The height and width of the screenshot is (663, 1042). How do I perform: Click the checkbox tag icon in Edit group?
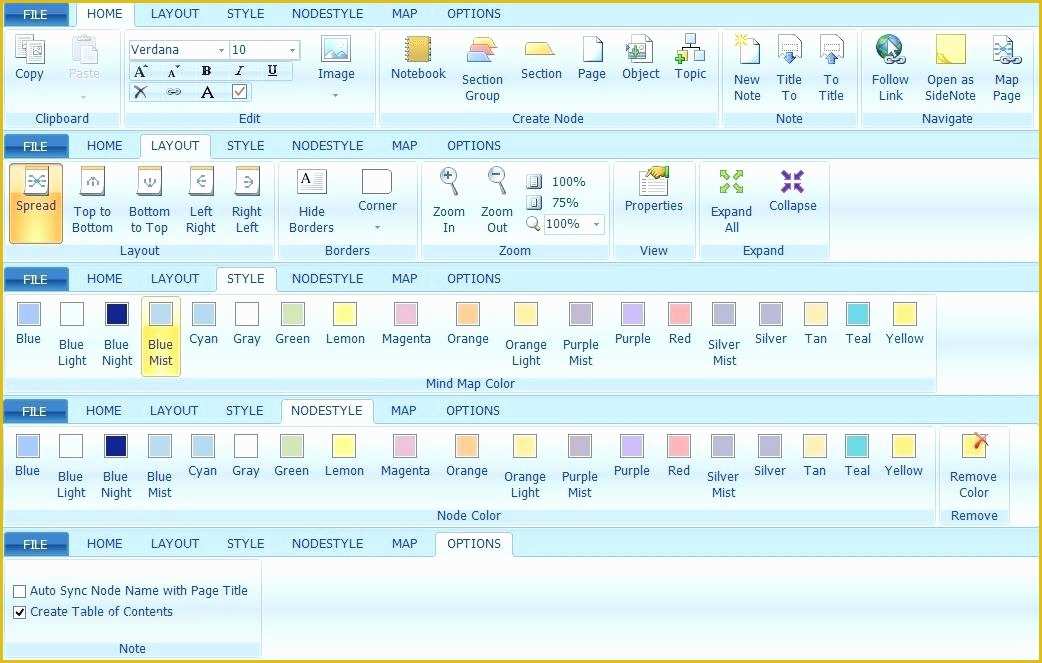point(240,92)
